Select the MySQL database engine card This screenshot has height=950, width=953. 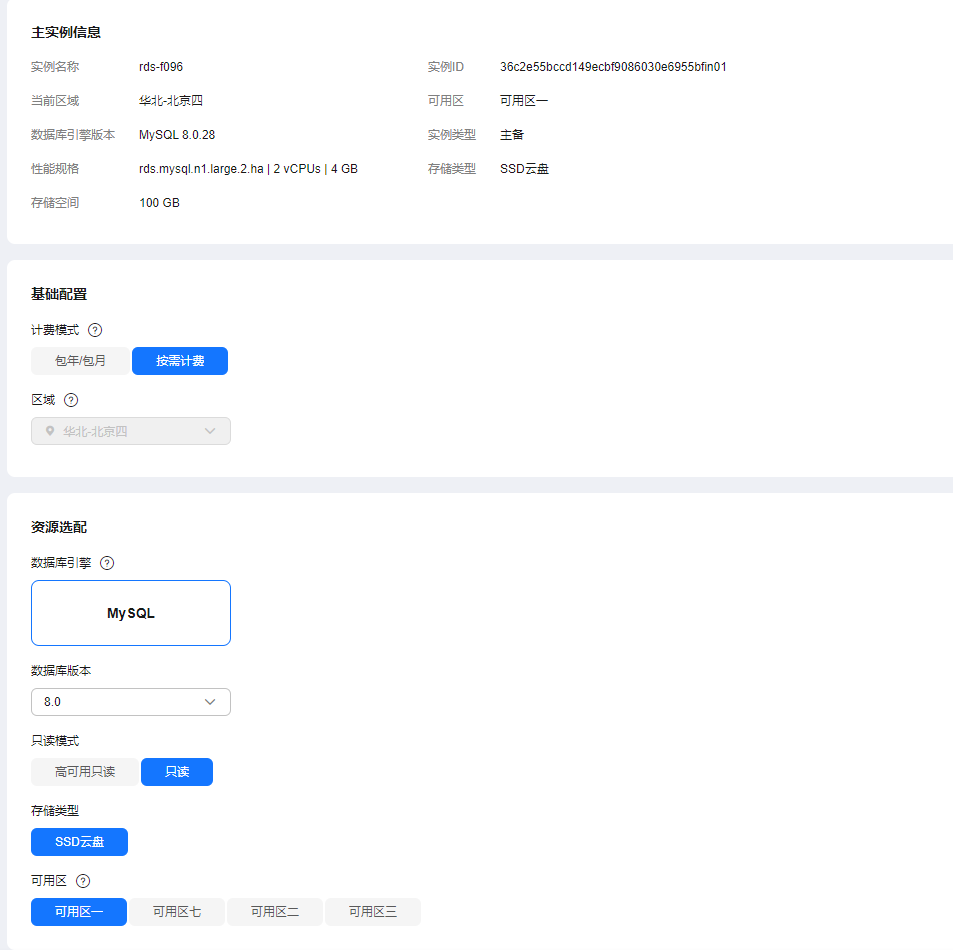[x=131, y=613]
